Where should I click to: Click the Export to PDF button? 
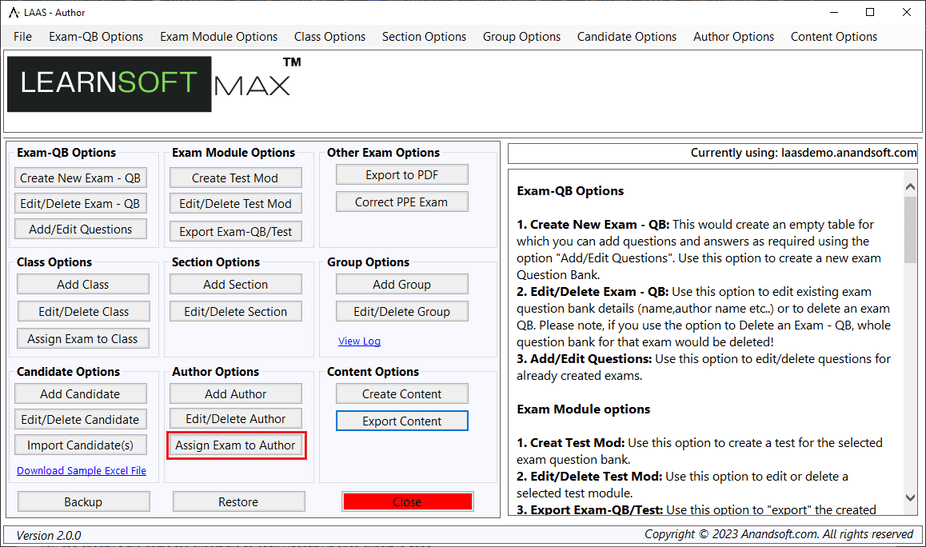(x=401, y=175)
